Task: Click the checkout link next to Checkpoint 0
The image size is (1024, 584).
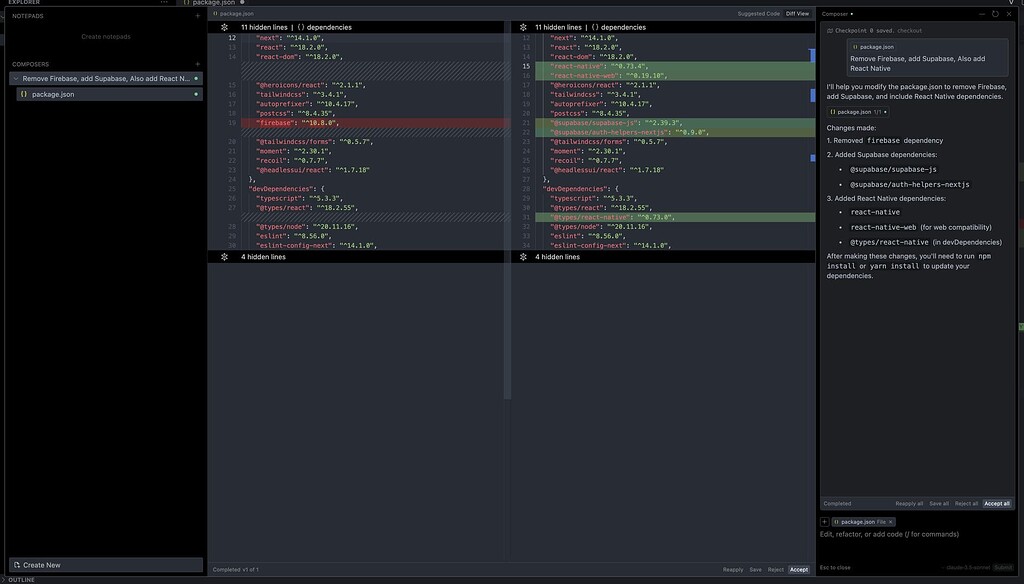Action: coord(908,30)
